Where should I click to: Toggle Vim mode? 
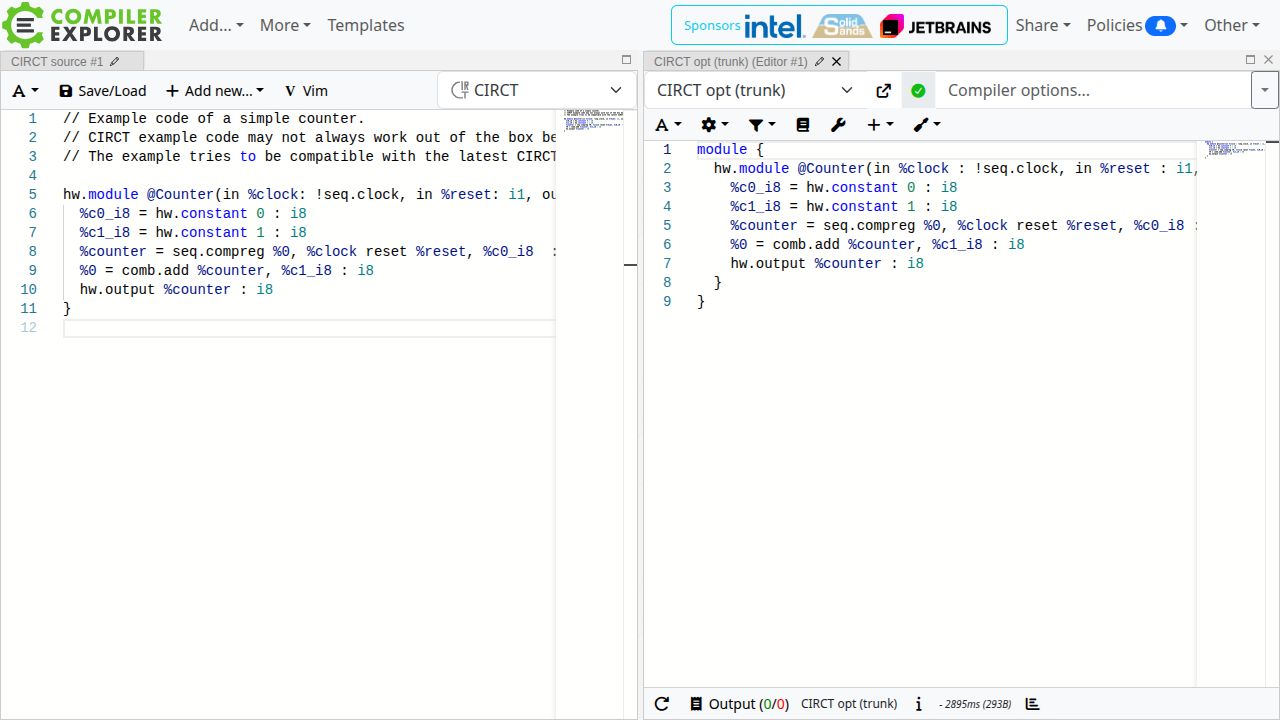pyautogui.click(x=306, y=91)
